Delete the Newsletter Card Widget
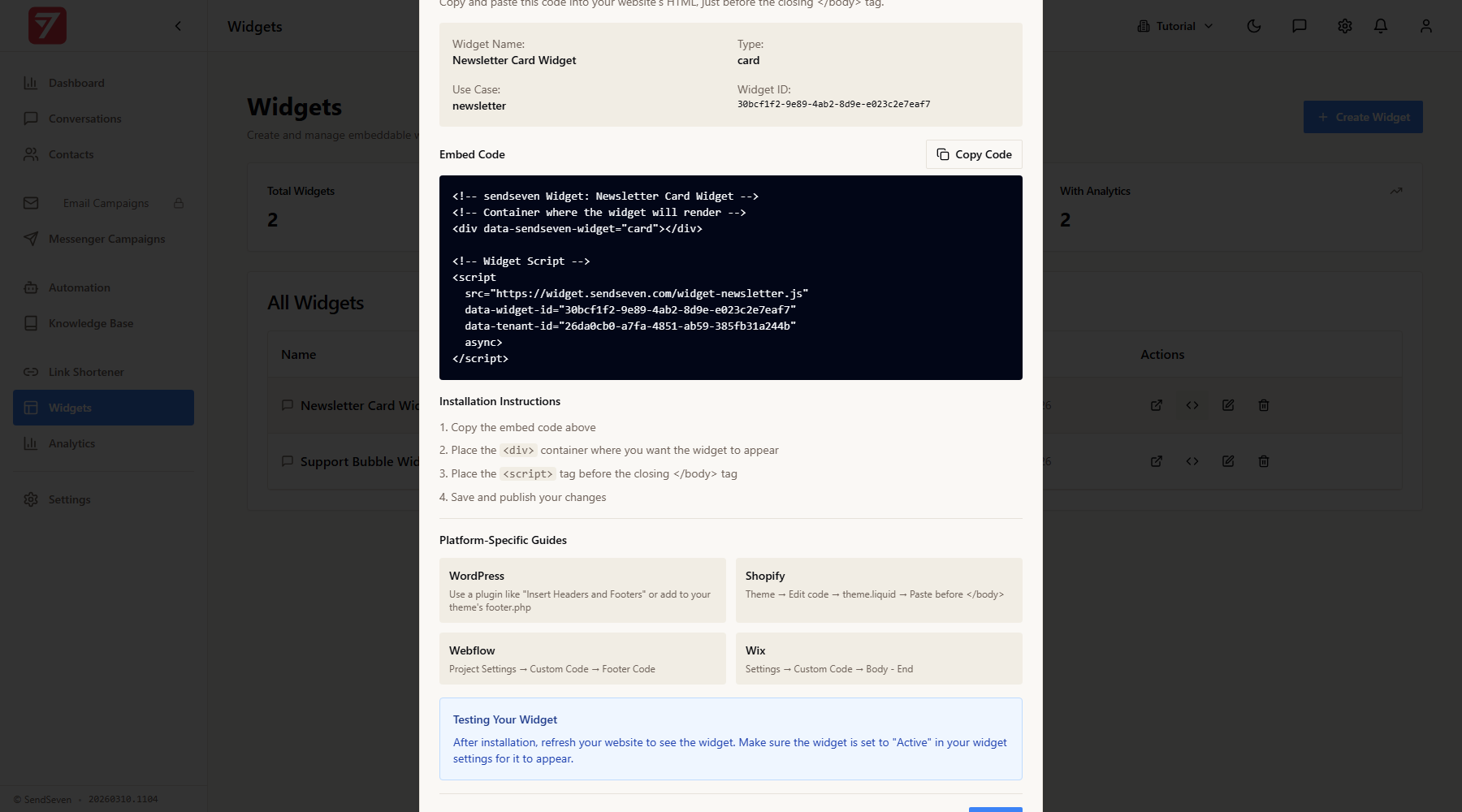The height and width of the screenshot is (812, 1462). 1264,405
